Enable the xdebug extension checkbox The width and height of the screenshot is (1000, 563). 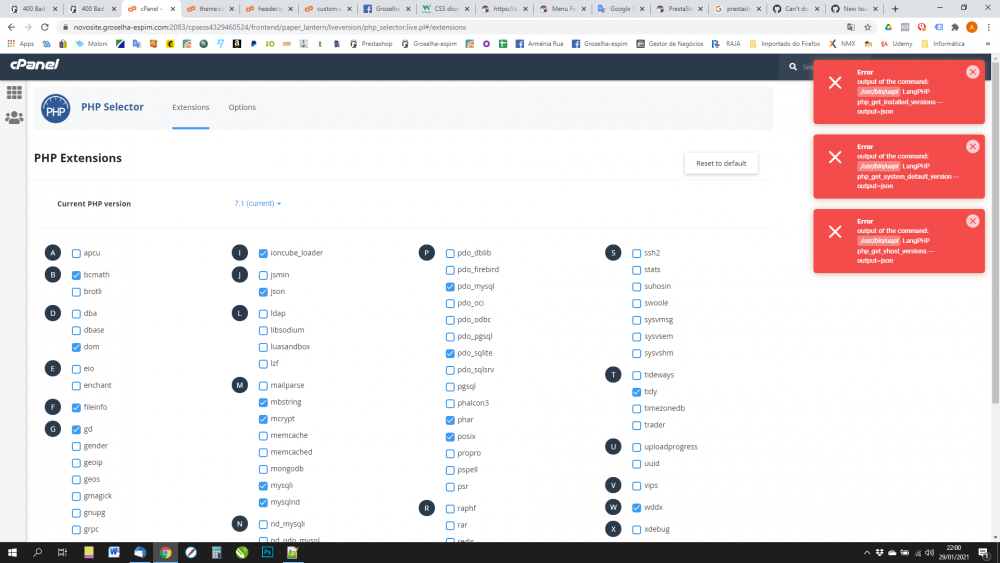(x=636, y=530)
